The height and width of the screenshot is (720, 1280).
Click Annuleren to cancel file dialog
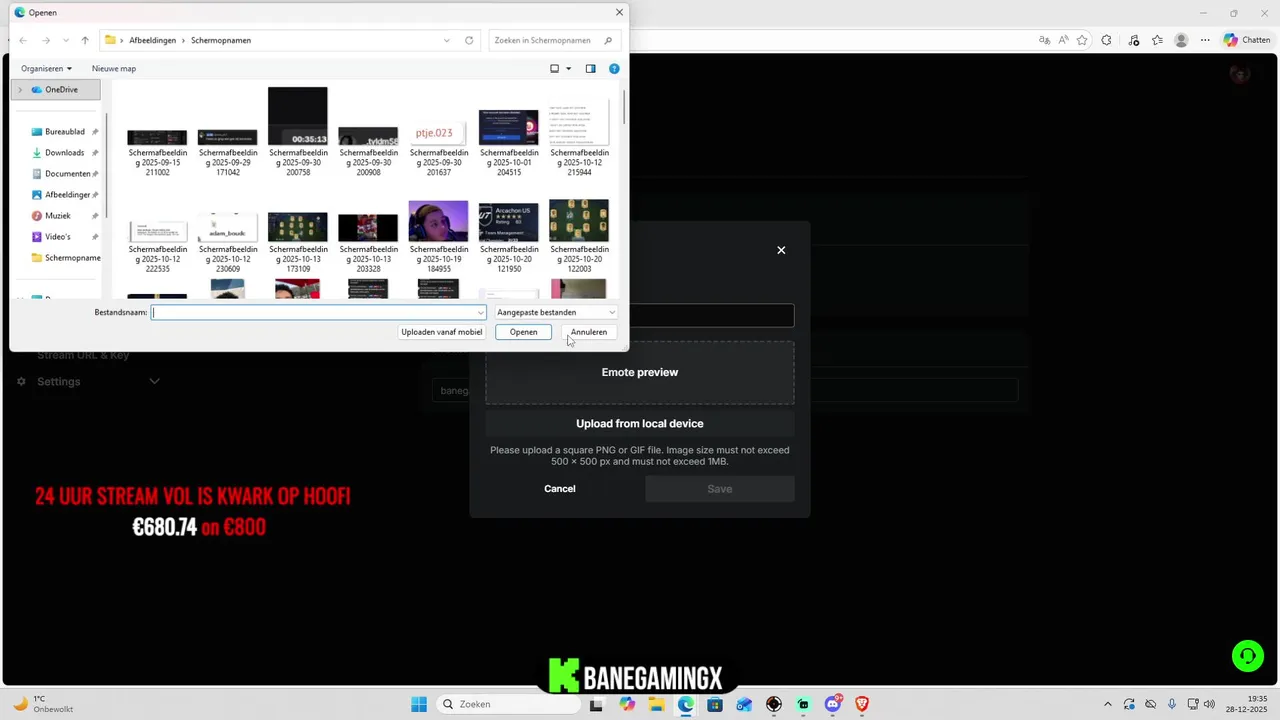click(x=589, y=332)
